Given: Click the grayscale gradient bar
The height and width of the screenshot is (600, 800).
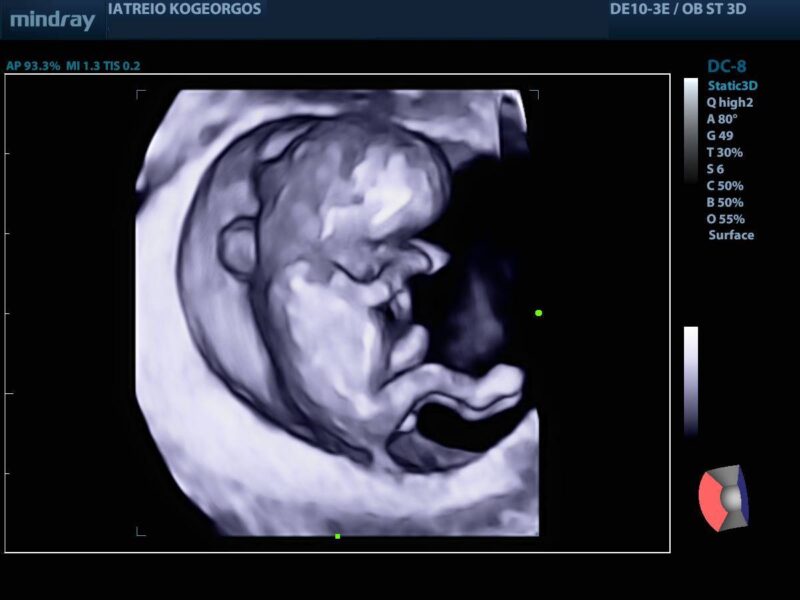Looking at the screenshot, I should [x=691, y=131].
